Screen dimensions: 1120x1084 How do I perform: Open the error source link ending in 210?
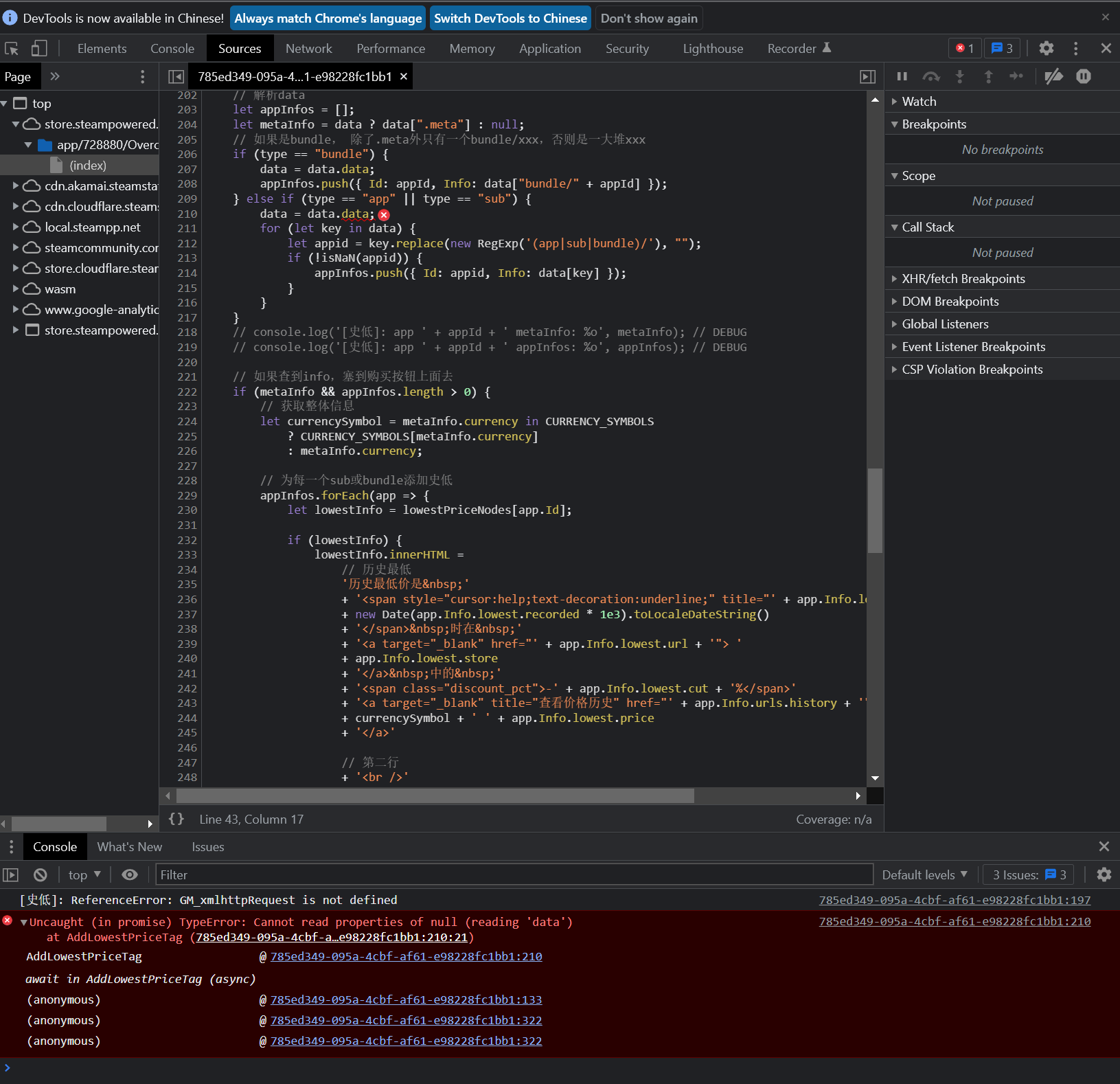(x=954, y=922)
